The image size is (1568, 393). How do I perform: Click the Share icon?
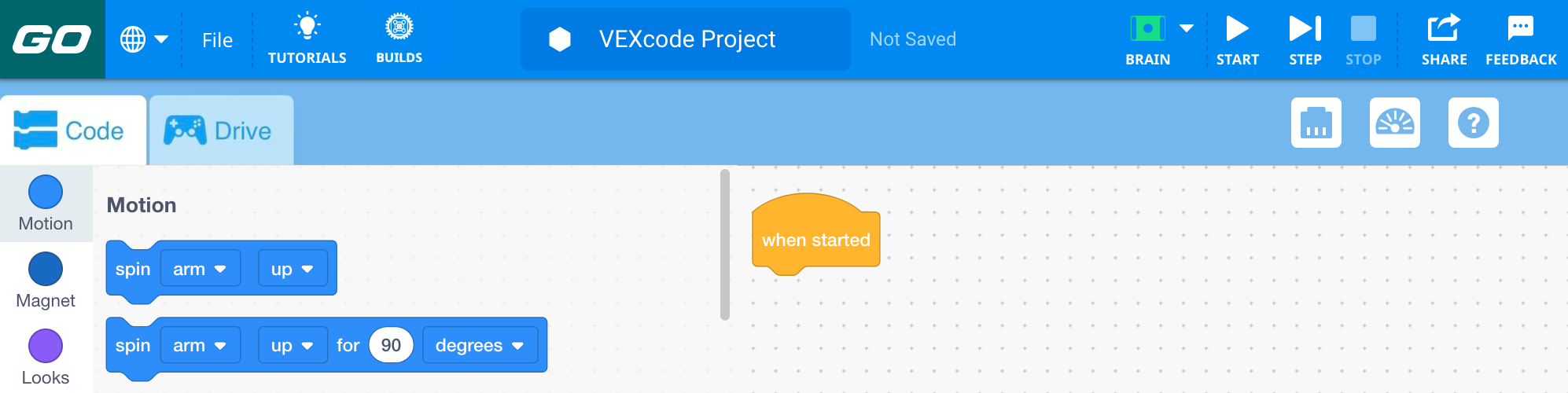[1444, 29]
